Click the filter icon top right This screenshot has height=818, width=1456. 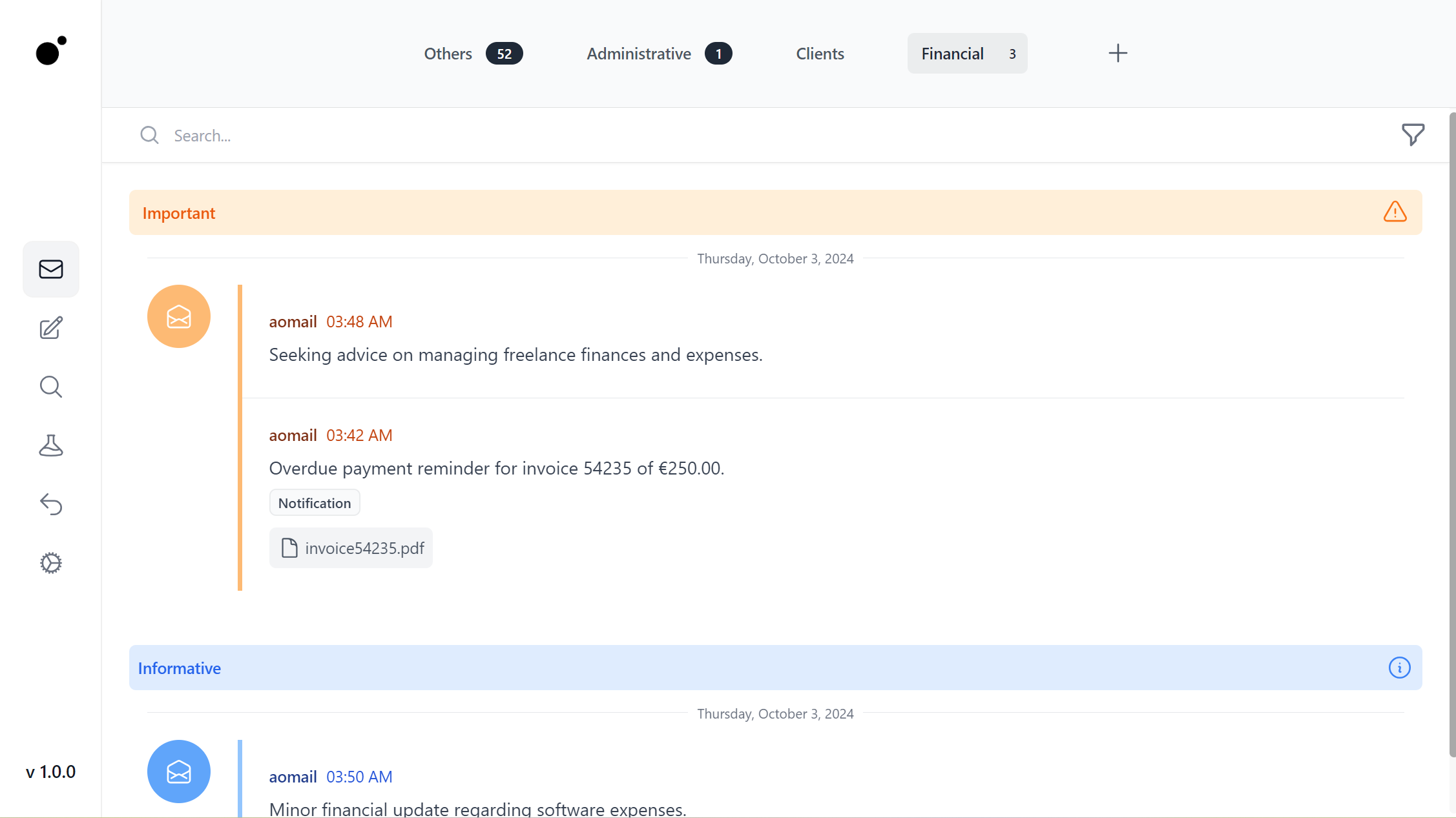click(x=1413, y=135)
